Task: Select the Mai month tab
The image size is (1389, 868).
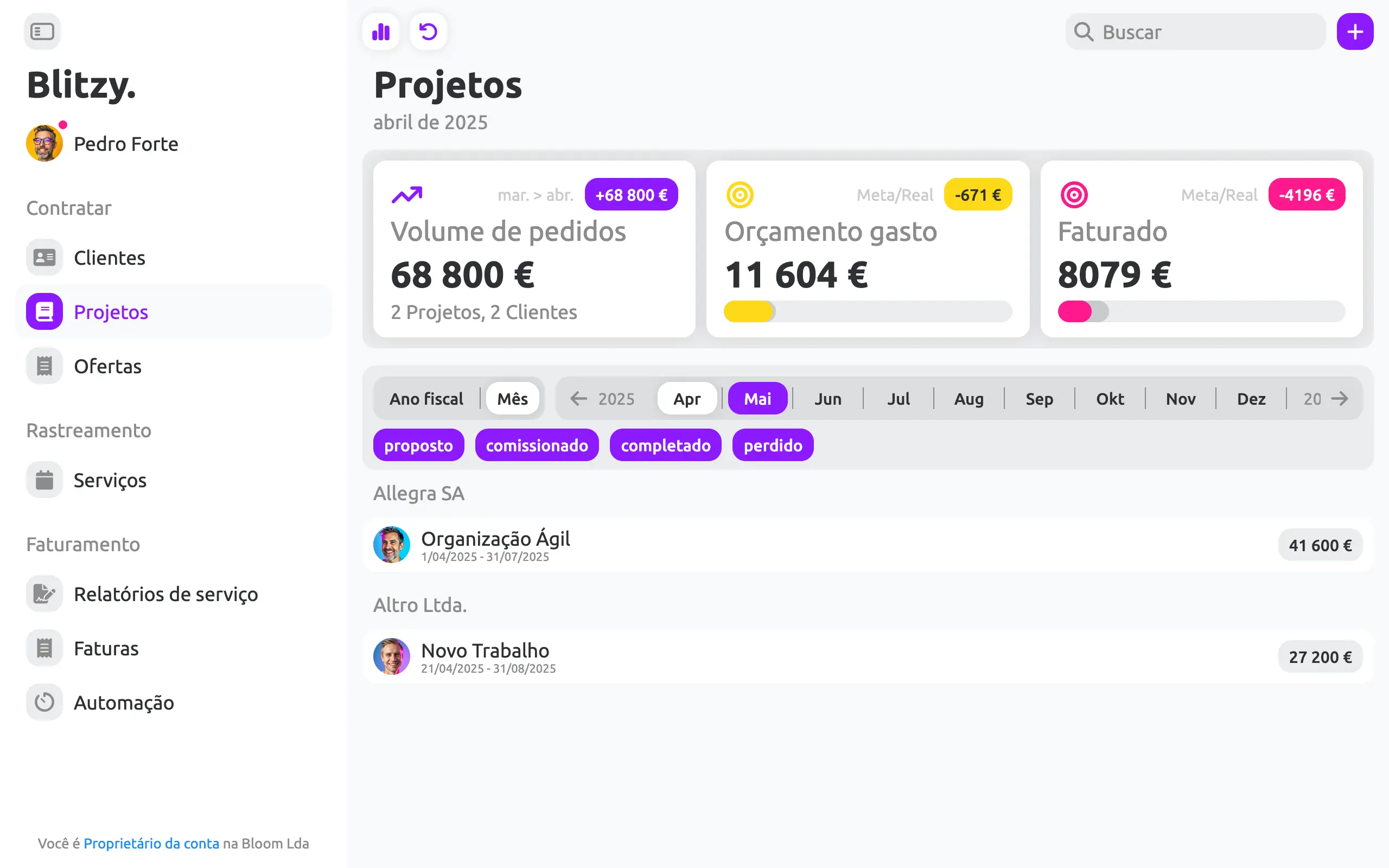Action: pyautogui.click(x=757, y=398)
